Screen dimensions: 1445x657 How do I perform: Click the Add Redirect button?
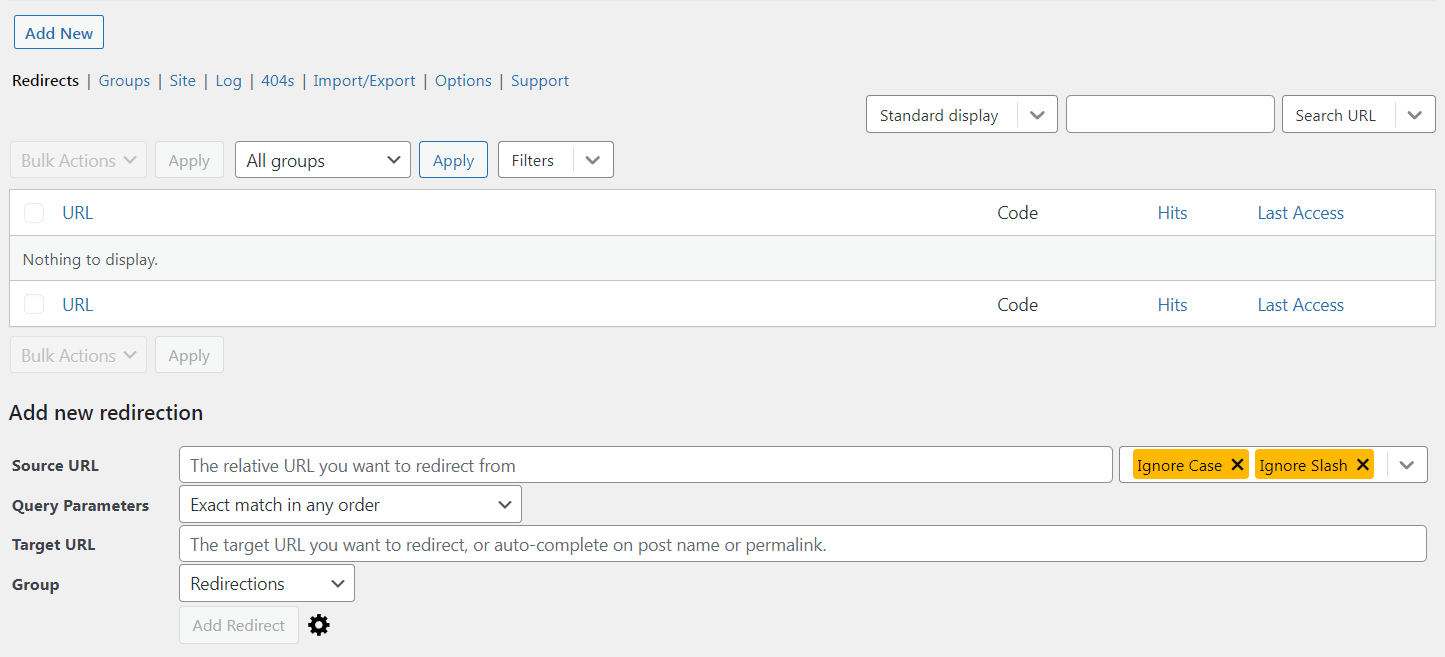[238, 624]
